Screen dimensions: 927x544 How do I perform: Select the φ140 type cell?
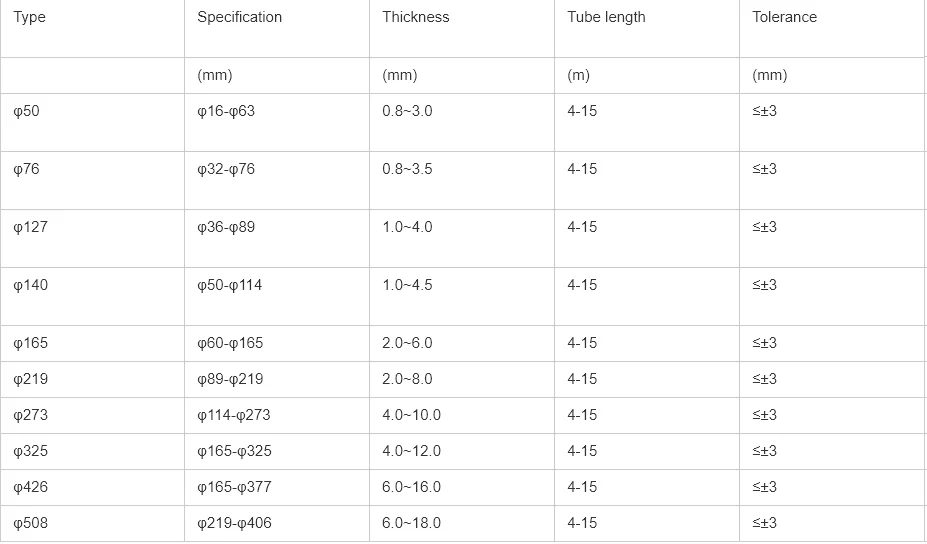(x=30, y=285)
